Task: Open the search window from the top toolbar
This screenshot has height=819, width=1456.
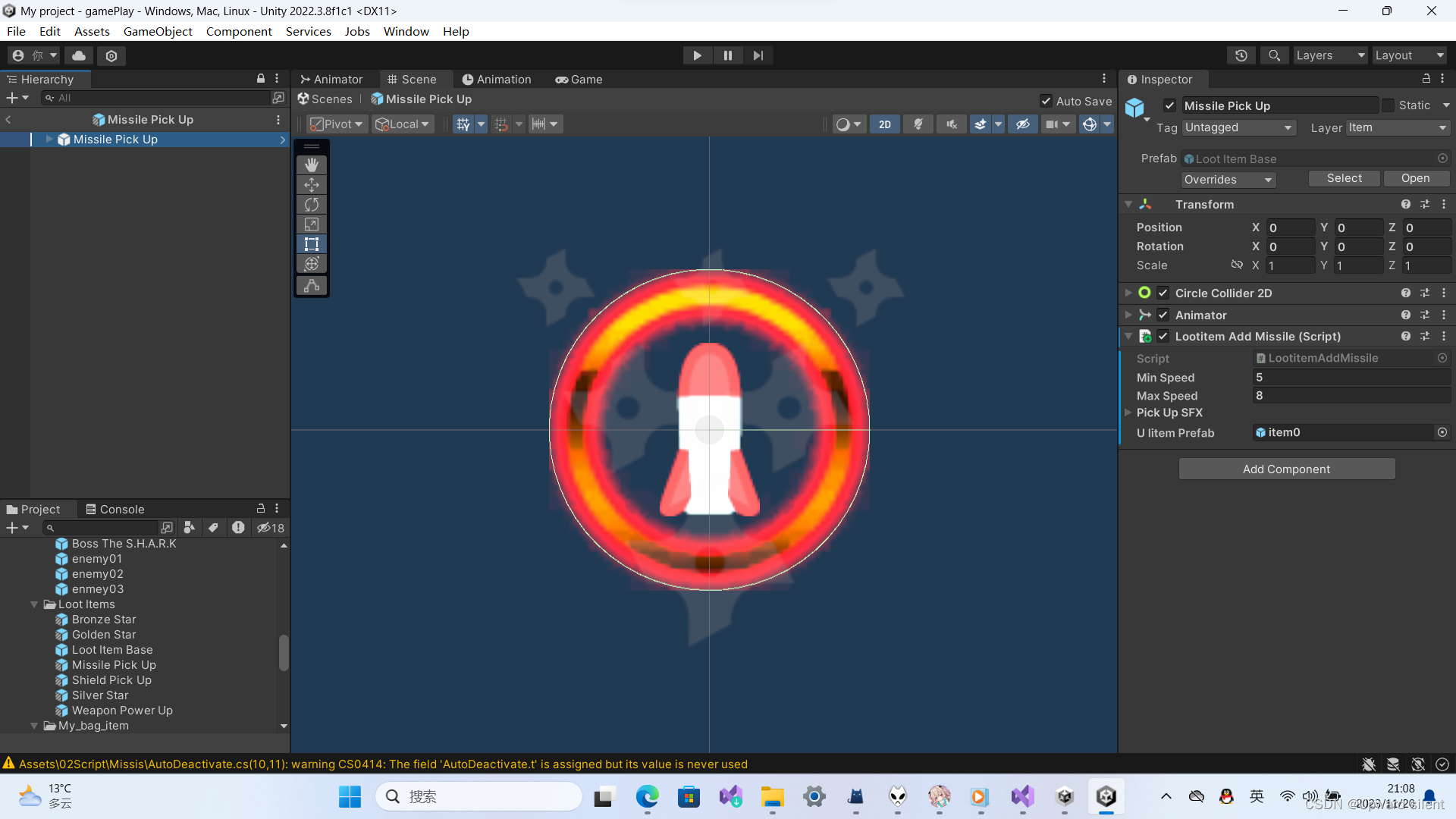Action: [x=1274, y=55]
